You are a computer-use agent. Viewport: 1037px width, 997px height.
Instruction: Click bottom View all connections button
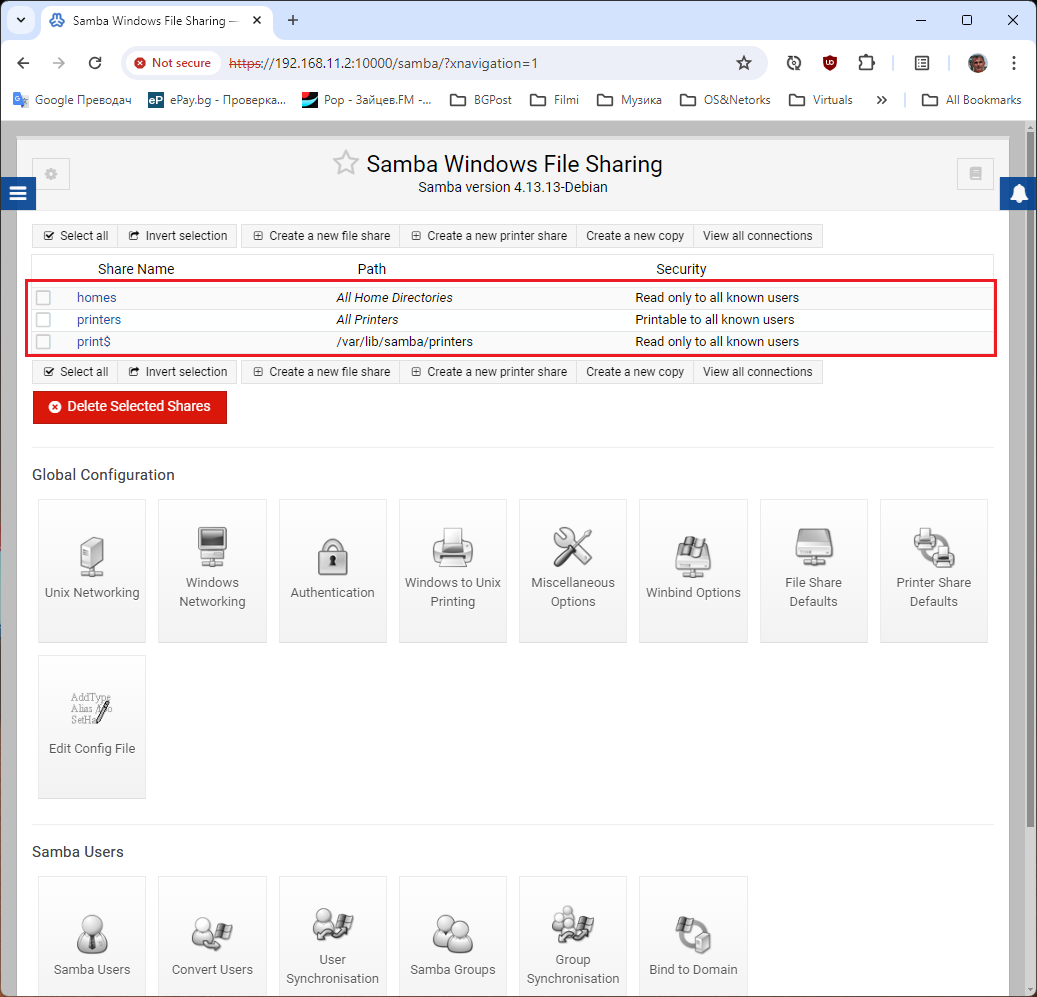(758, 372)
